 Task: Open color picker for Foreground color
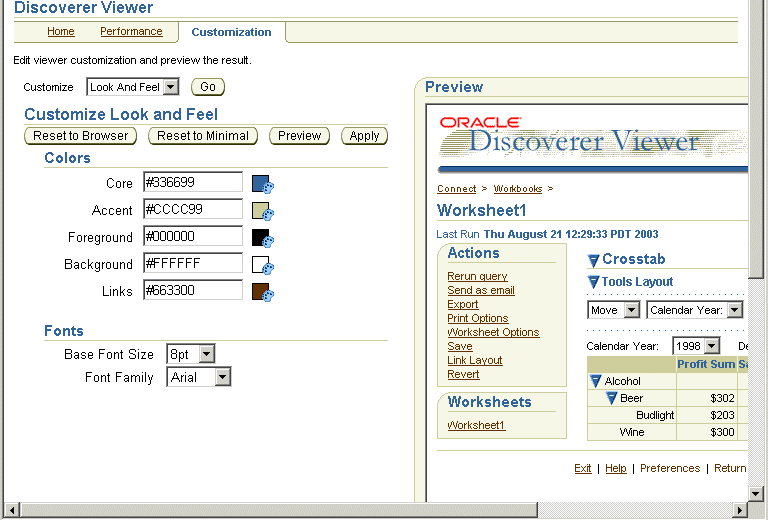pyautogui.click(x=263, y=238)
